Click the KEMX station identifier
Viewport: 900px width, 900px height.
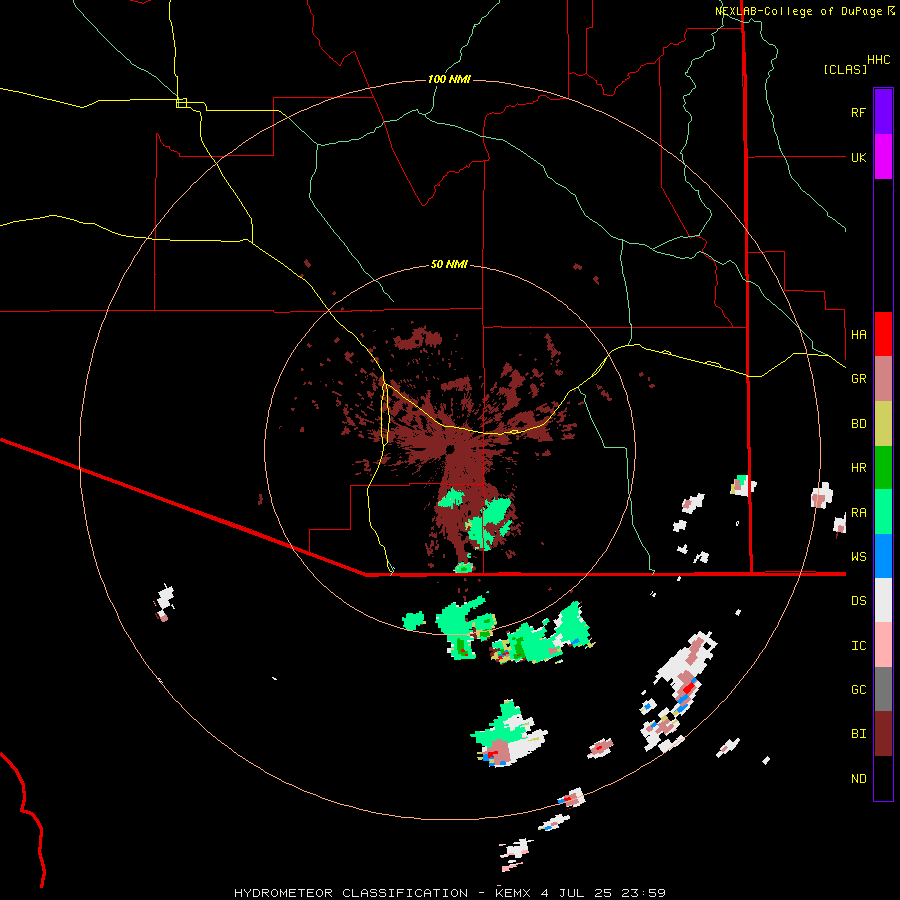tap(513, 893)
